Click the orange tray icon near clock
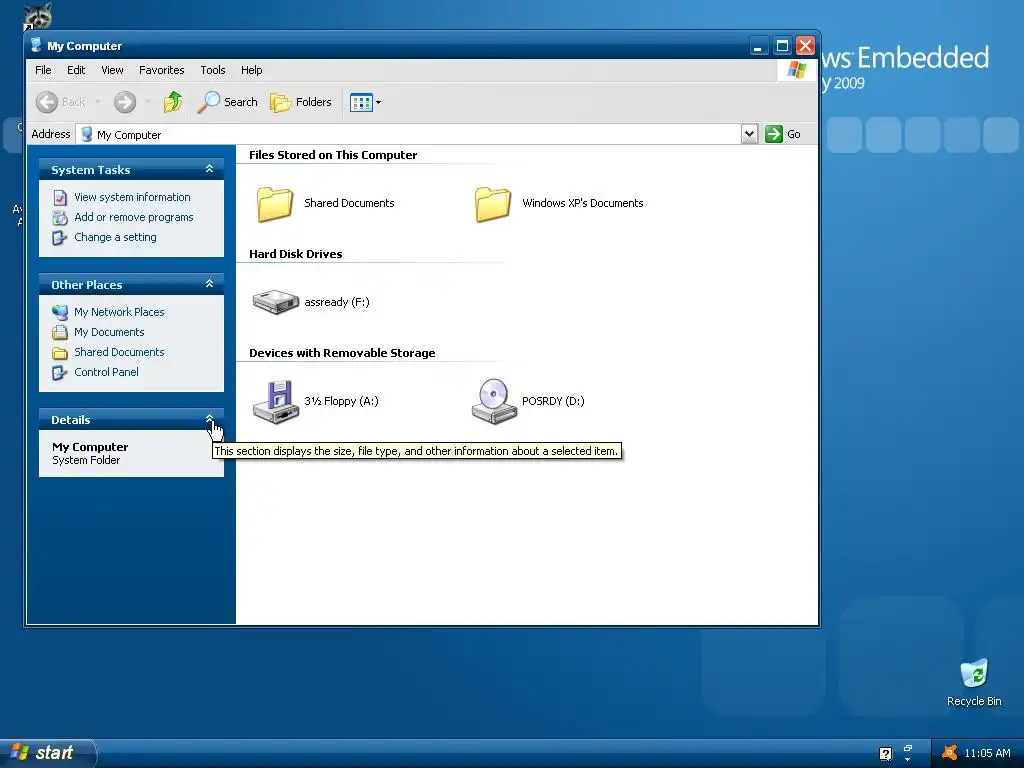The image size is (1024, 768). [x=950, y=753]
